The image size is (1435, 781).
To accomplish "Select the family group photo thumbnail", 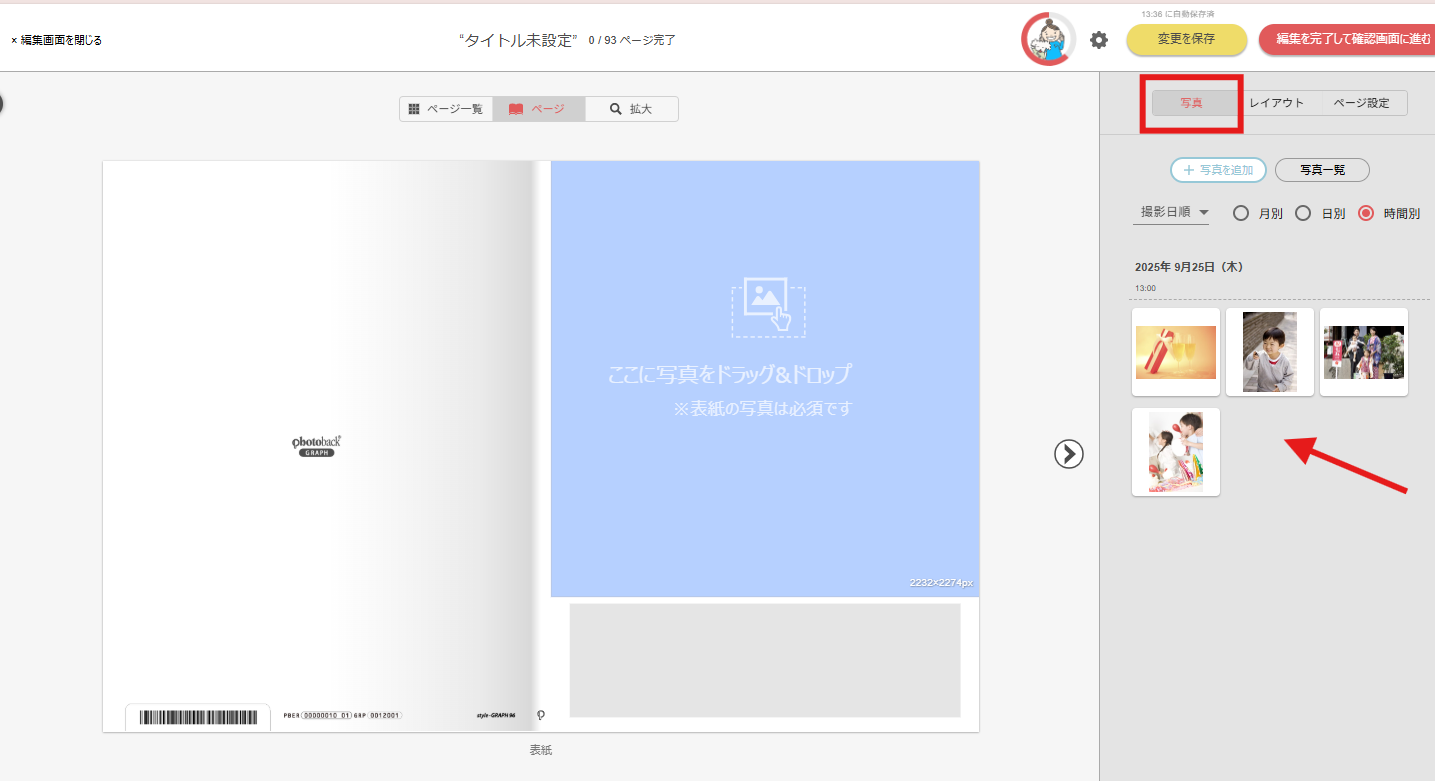I will coord(1364,352).
